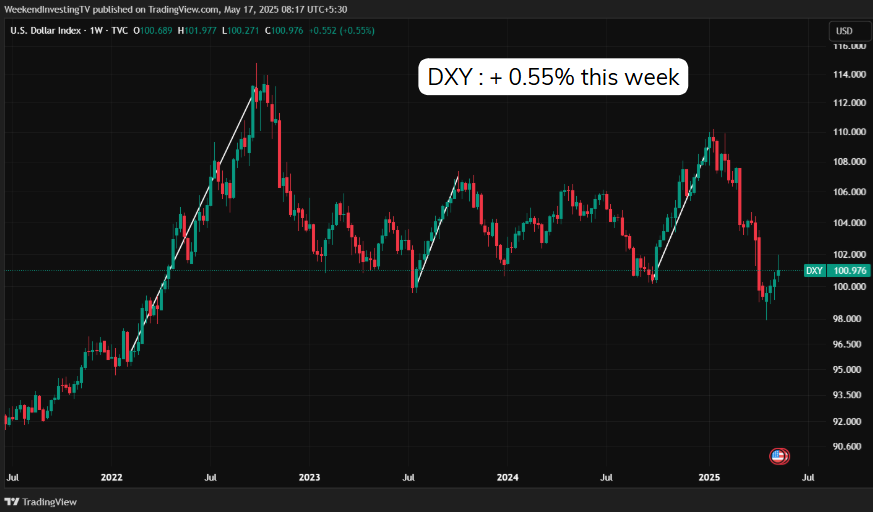Select the white trend line rising into early 2025 peak
Screen dimensions: 873x512
[x=684, y=209]
